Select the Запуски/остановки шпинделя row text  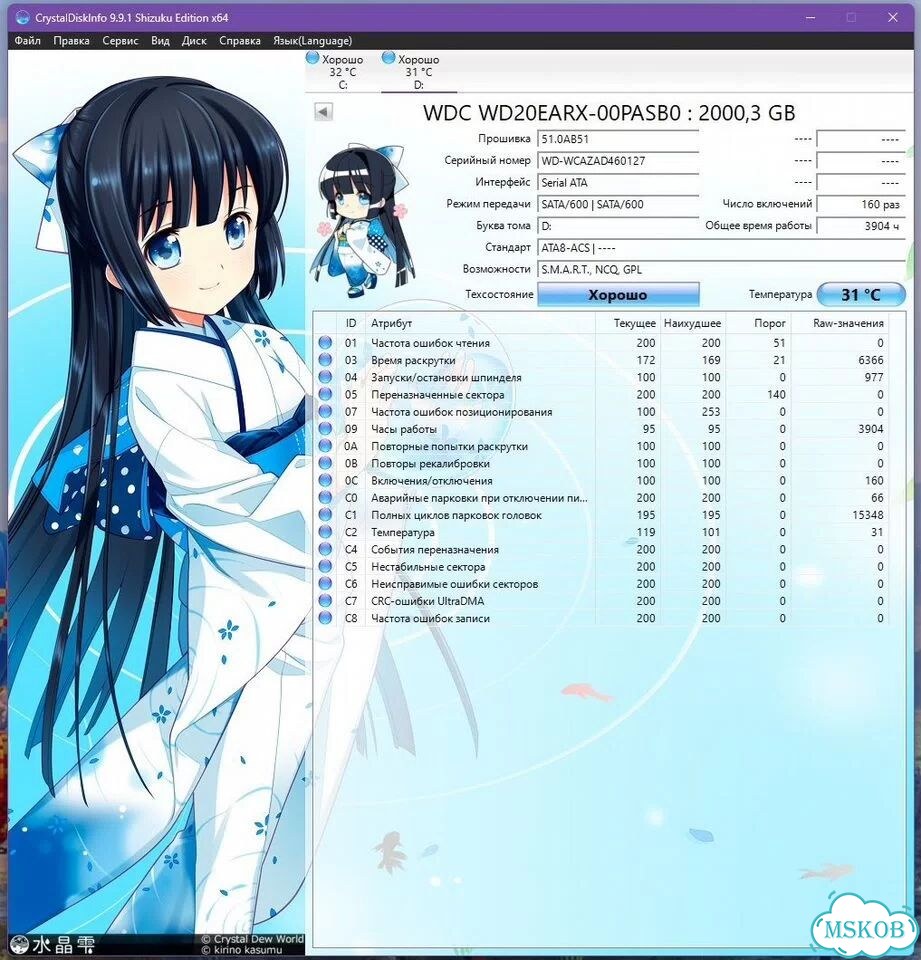(x=446, y=377)
